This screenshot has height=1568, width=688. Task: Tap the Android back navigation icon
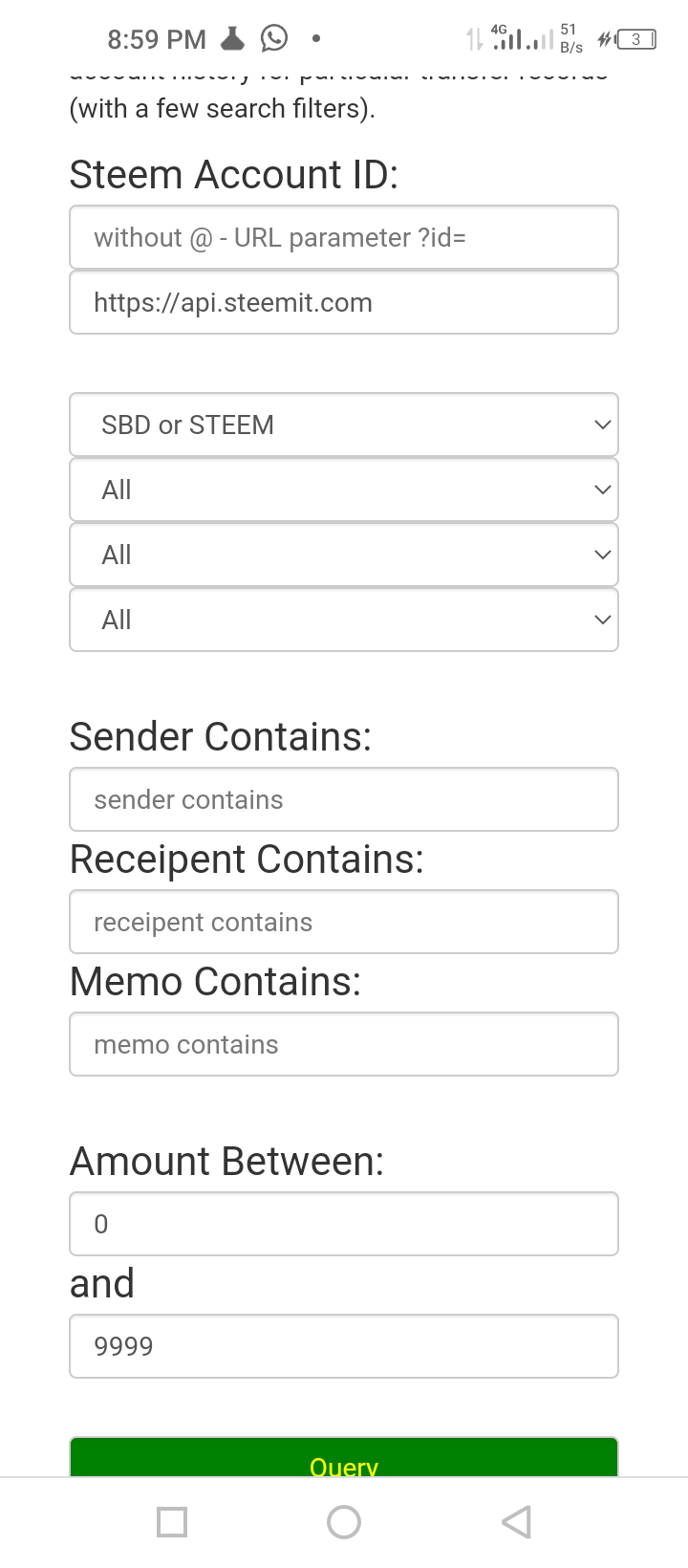pos(516,1521)
